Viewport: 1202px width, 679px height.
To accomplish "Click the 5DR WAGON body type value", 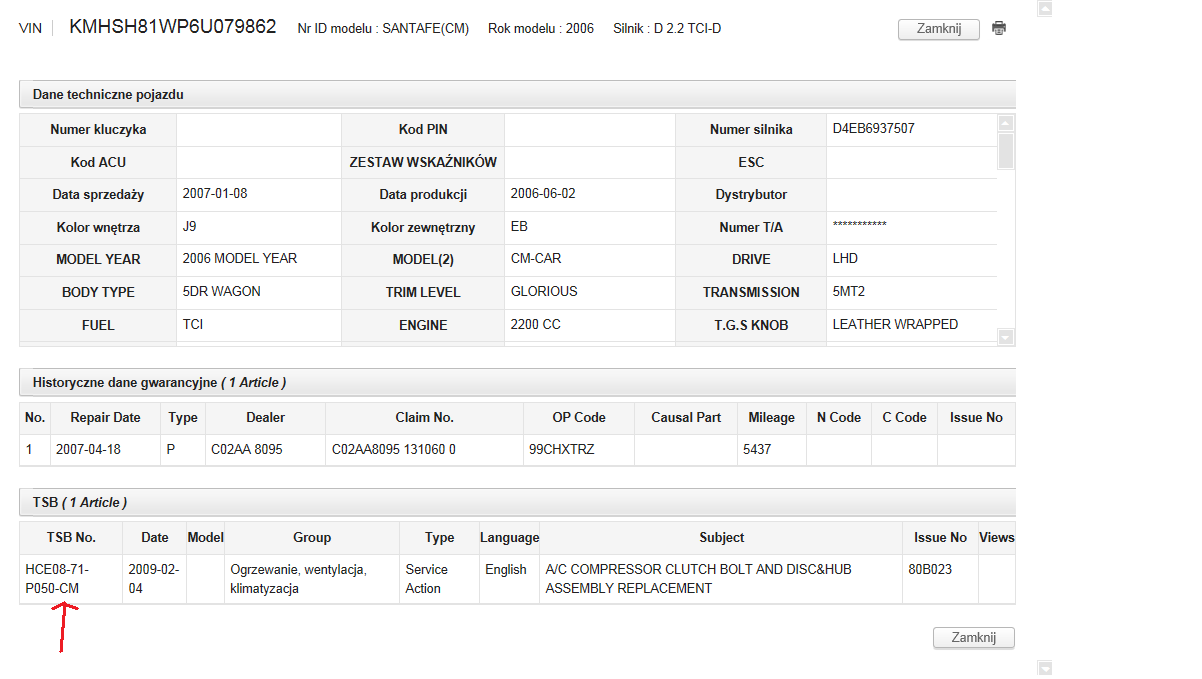I will [x=222, y=291].
